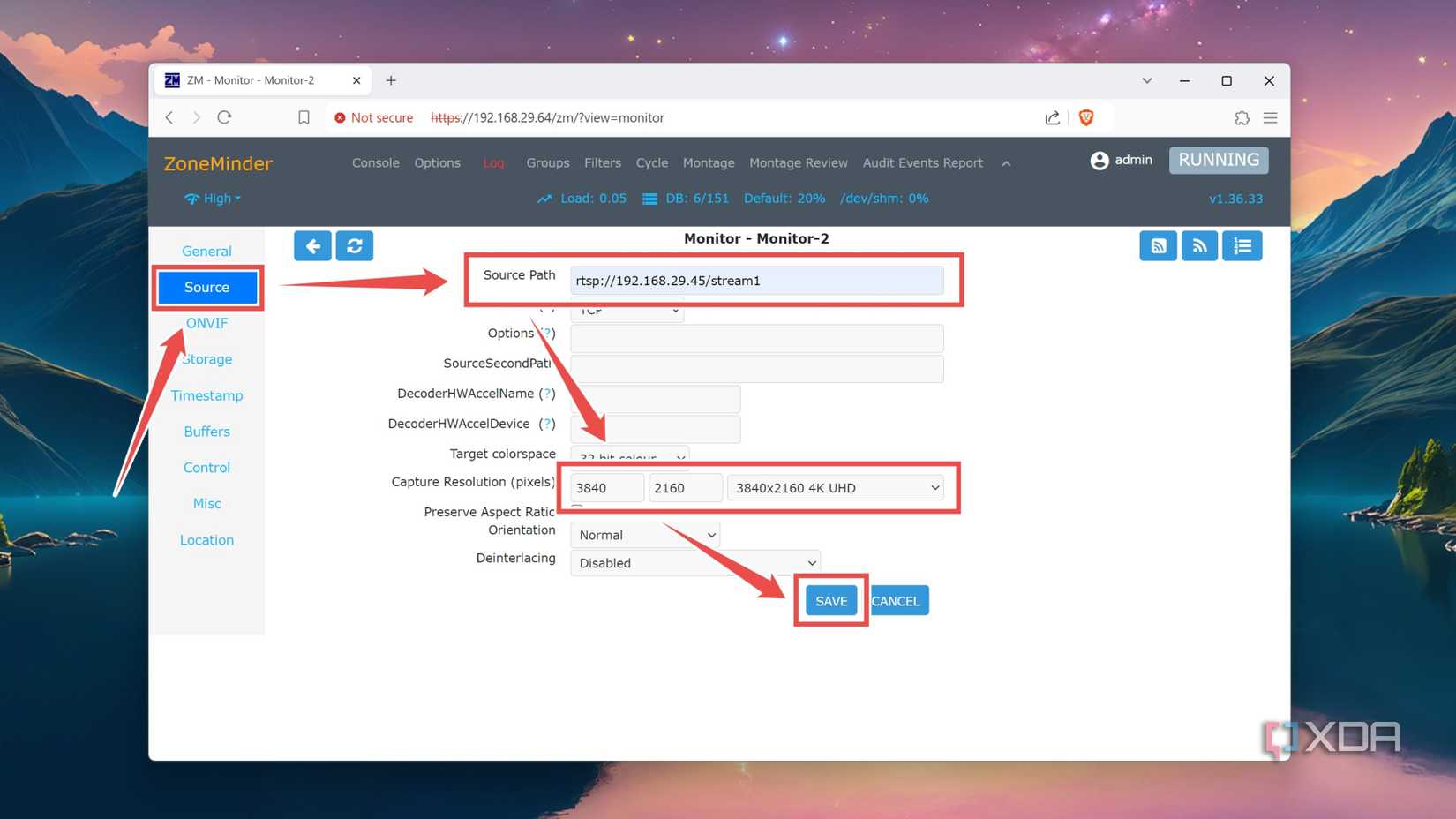
Task: Collapse the navbar using the up chevron
Action: click(1006, 163)
